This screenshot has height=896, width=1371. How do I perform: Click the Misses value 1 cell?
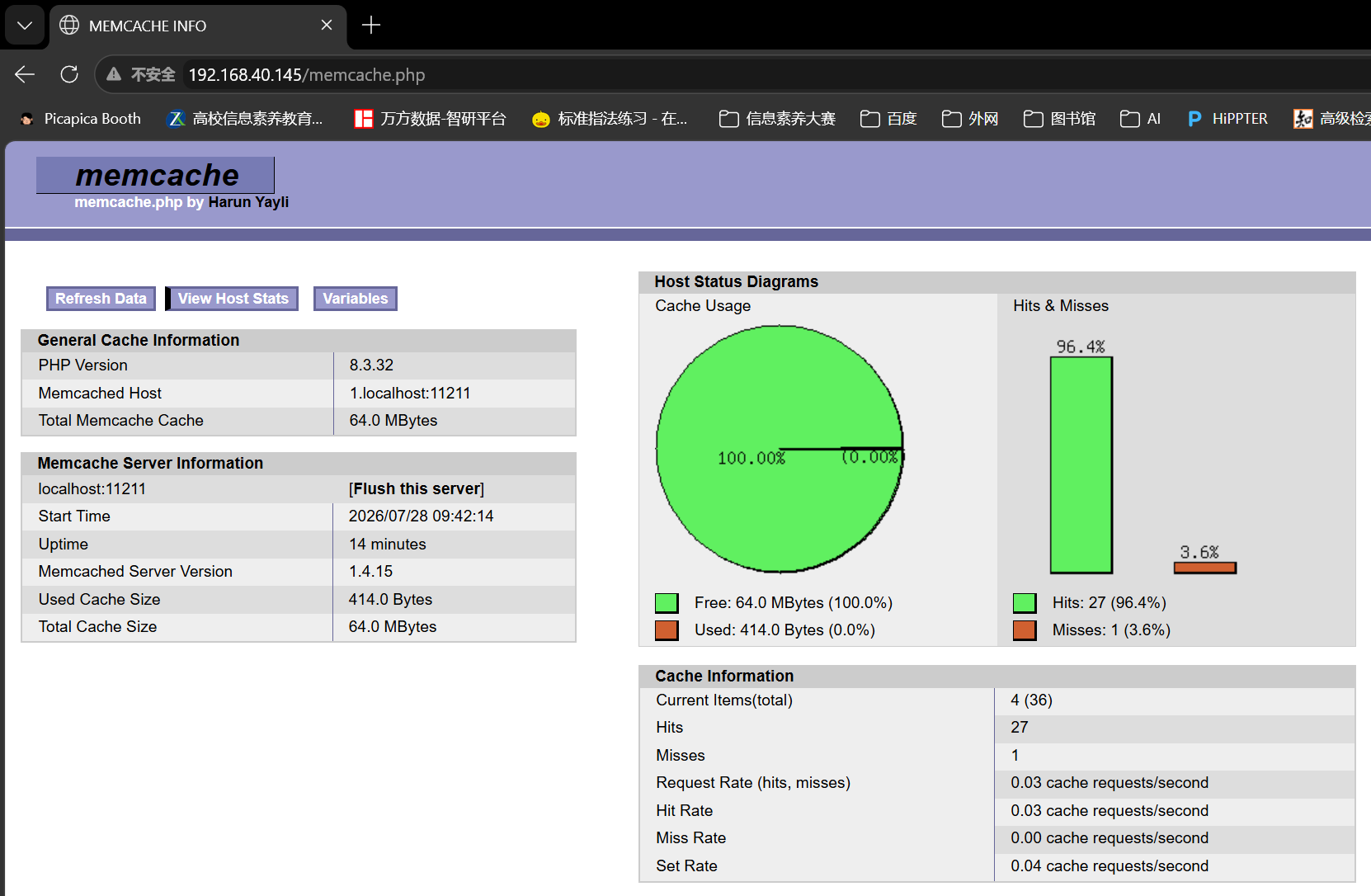click(x=1175, y=756)
